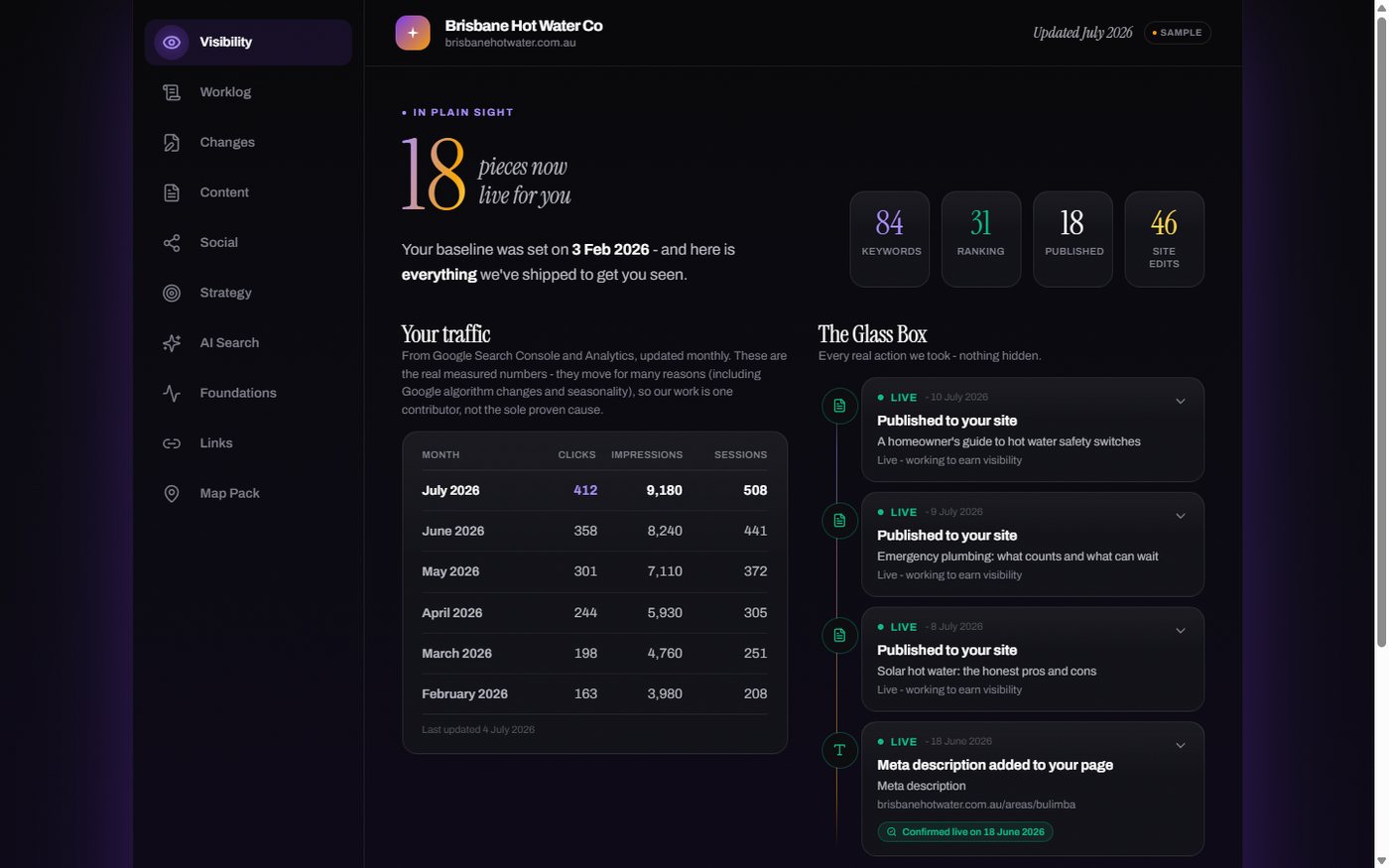Click the page vertical scrollbar thumb
Screen dimensions: 1389x868
tap(1381, 332)
